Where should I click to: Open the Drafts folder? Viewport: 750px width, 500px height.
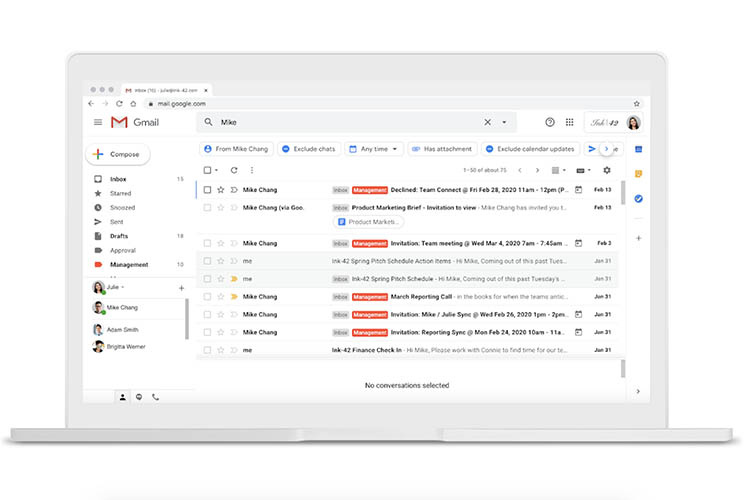[119, 236]
